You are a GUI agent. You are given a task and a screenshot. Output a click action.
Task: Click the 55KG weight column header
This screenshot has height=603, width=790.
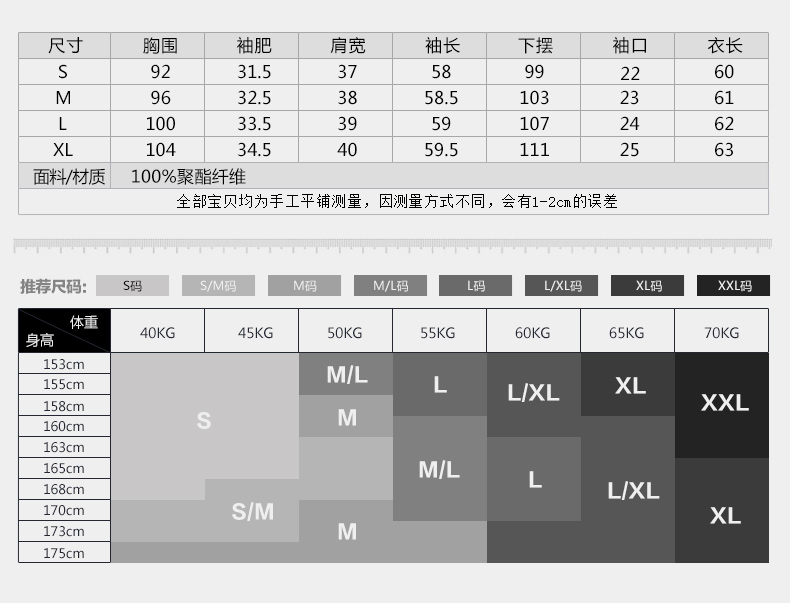tap(439, 332)
